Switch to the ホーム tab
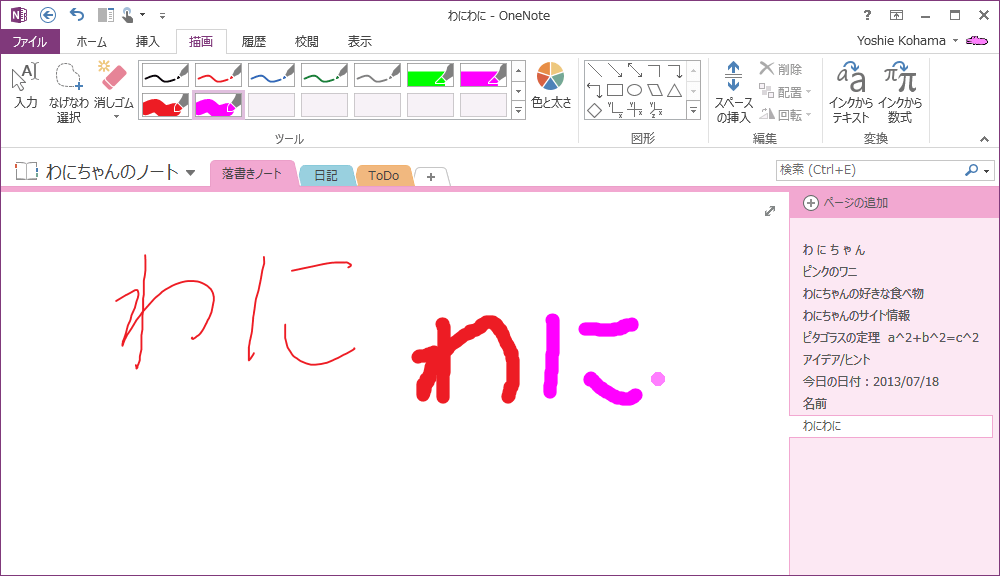Image resolution: width=1000 pixels, height=576 pixels. pyautogui.click(x=91, y=41)
